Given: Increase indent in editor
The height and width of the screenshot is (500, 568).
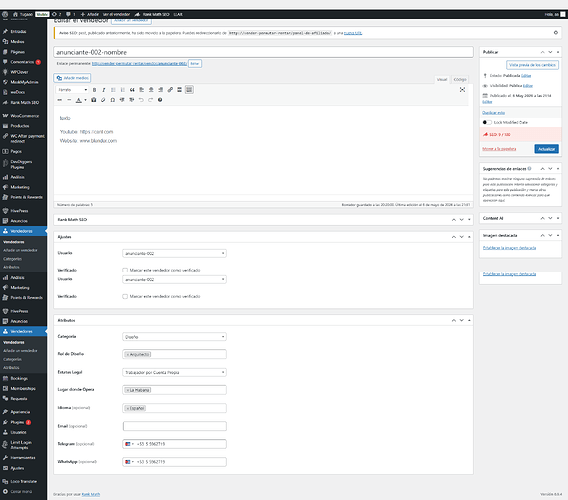Looking at the screenshot, I should pos(131,100).
